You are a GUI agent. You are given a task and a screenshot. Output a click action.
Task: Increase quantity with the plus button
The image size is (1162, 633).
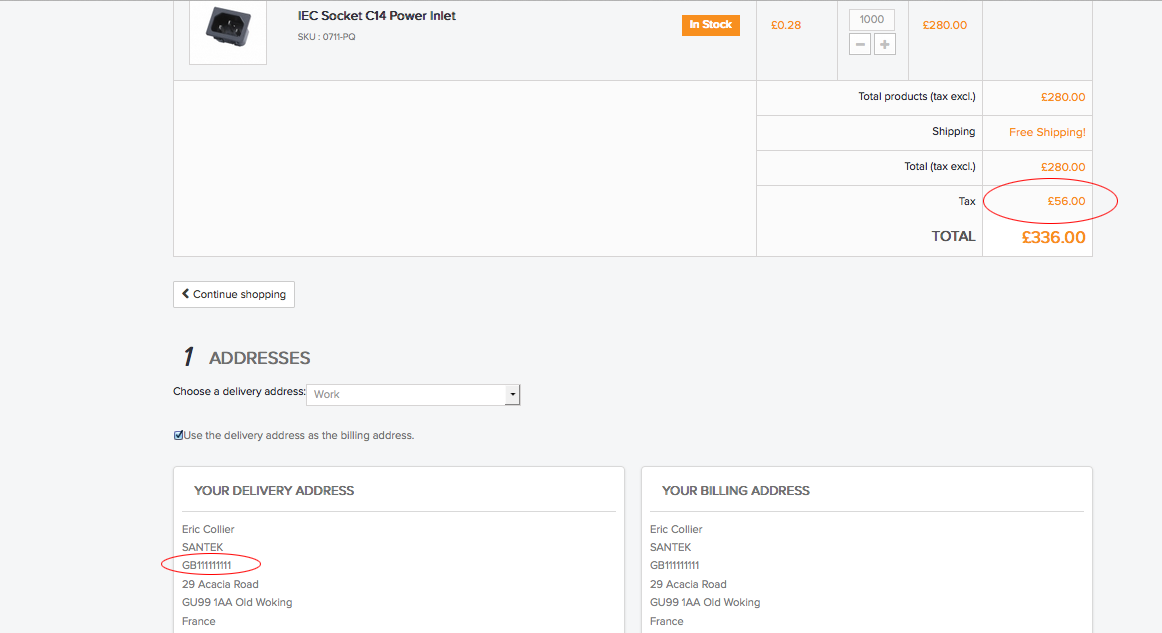(x=884, y=45)
